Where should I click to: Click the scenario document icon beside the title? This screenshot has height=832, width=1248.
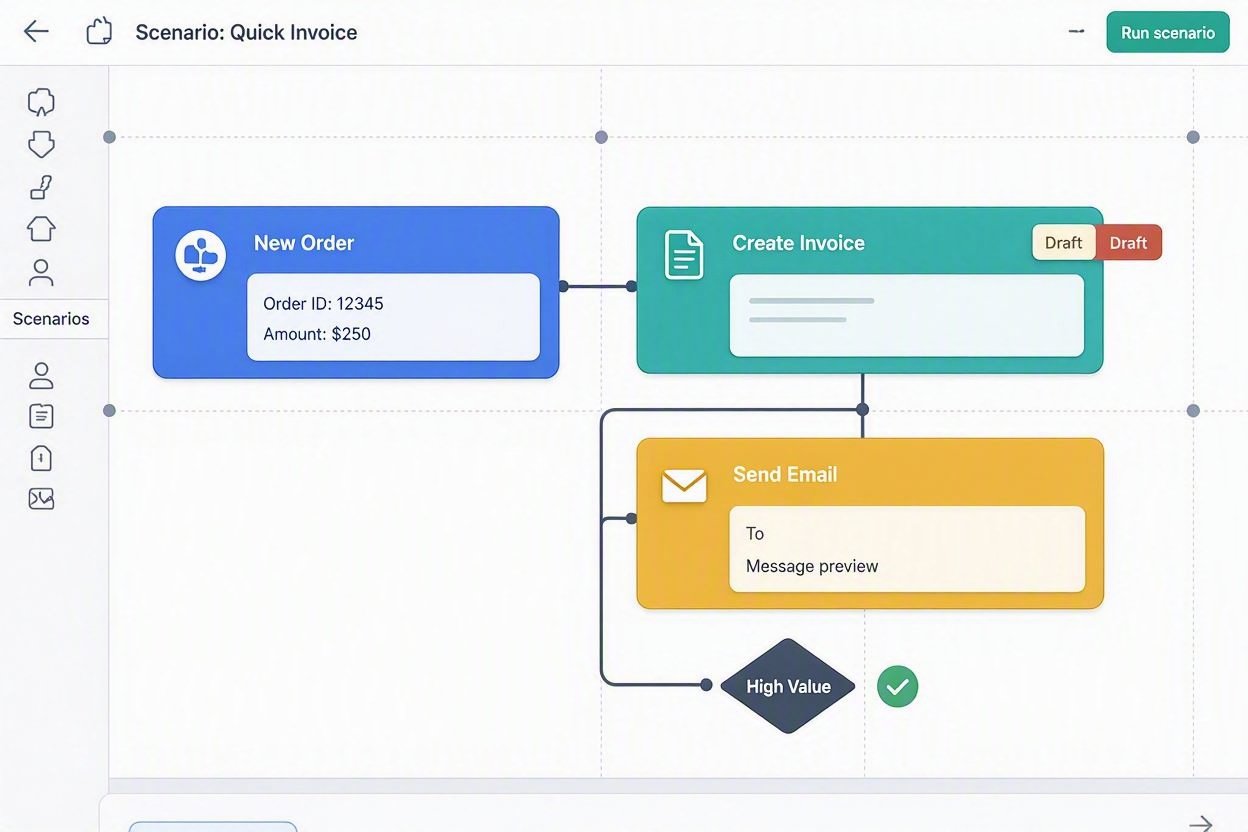tap(99, 31)
